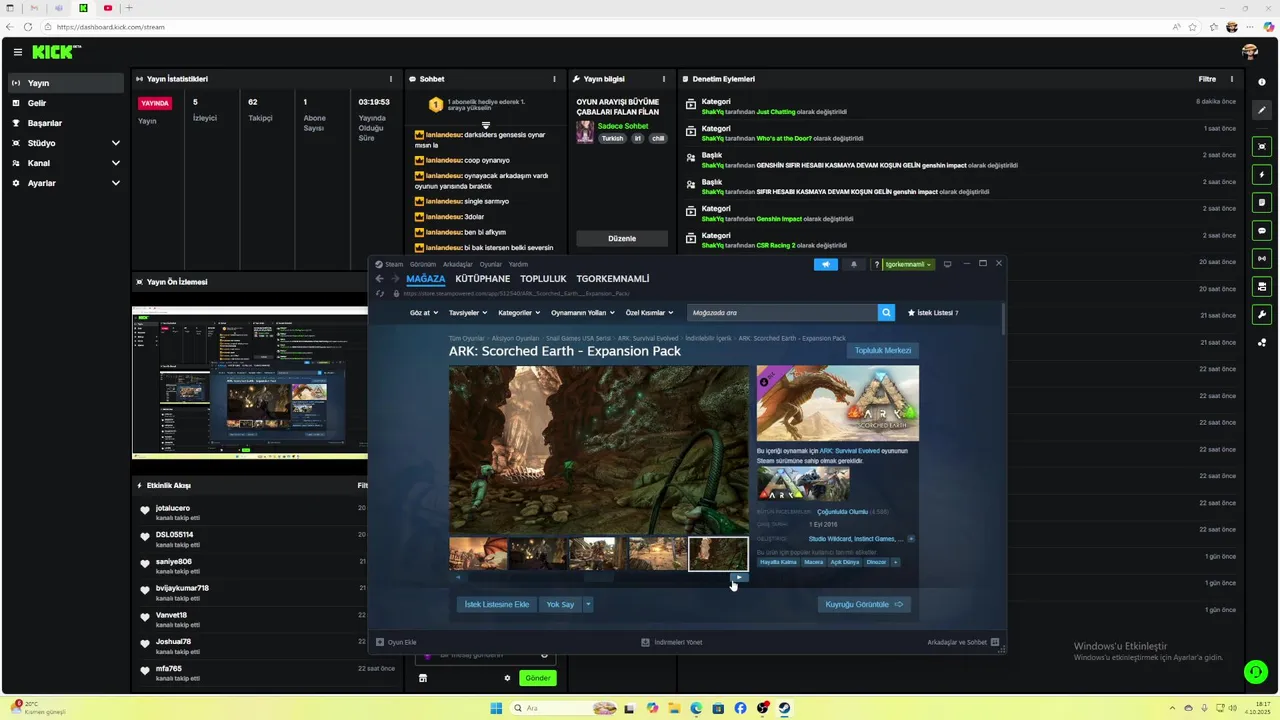1280x720 pixels.
Task: Open dropdown arrow next to Yok Say
Action: point(588,604)
